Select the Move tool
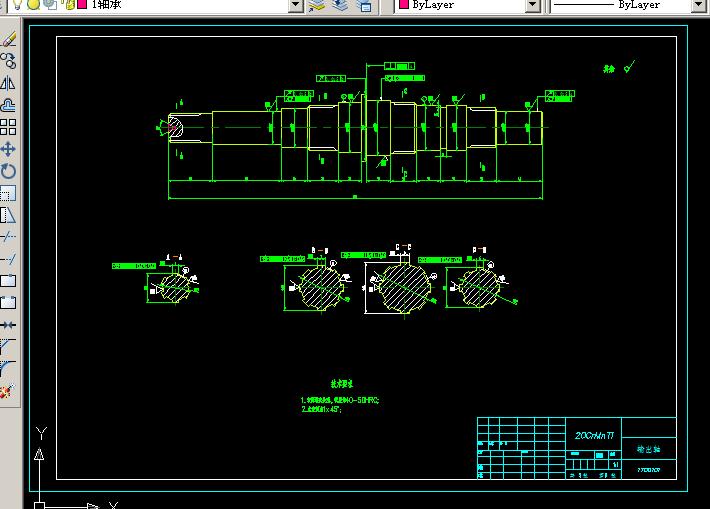The width and height of the screenshot is (710, 509). coord(8,149)
